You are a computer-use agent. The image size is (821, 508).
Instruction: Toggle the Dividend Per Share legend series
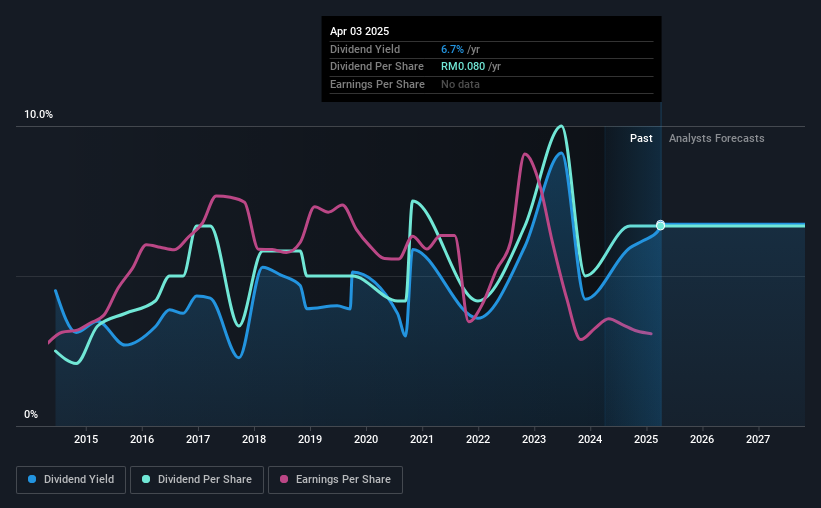point(197,480)
